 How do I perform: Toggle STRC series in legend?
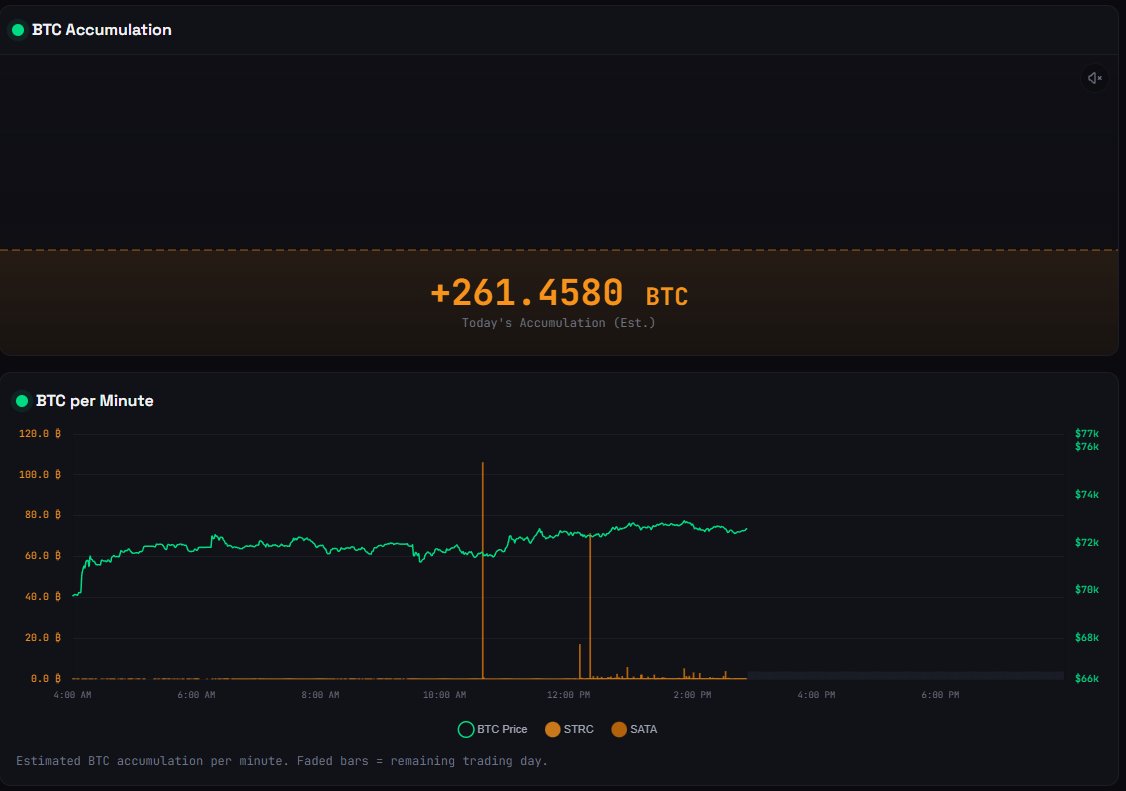pos(569,729)
